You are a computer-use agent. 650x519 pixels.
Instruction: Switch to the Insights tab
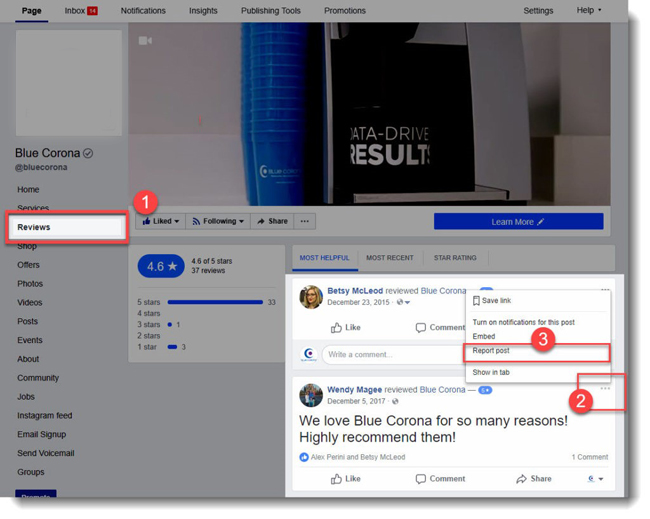(x=203, y=11)
